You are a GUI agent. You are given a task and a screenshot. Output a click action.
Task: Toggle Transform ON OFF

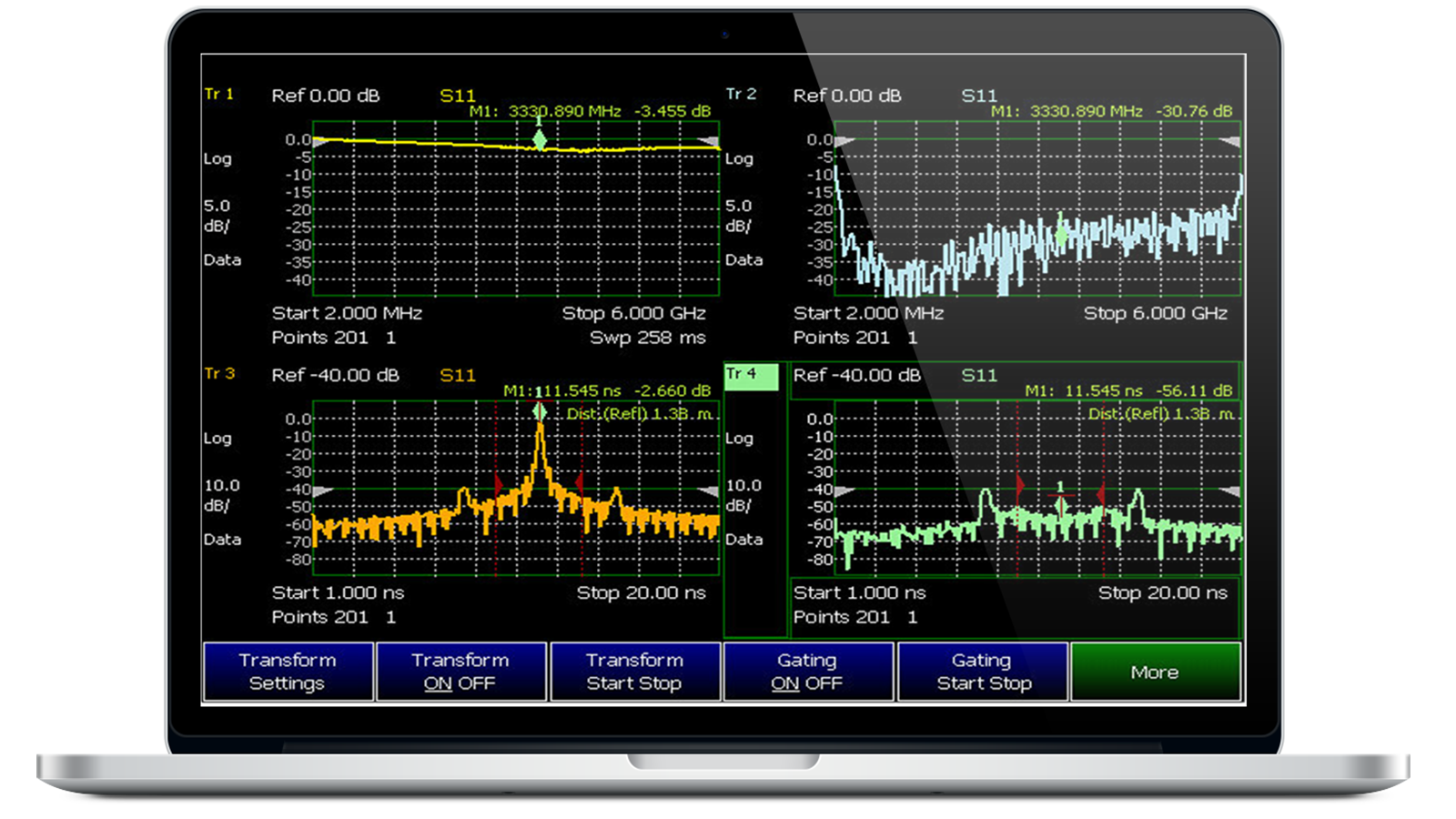460,672
